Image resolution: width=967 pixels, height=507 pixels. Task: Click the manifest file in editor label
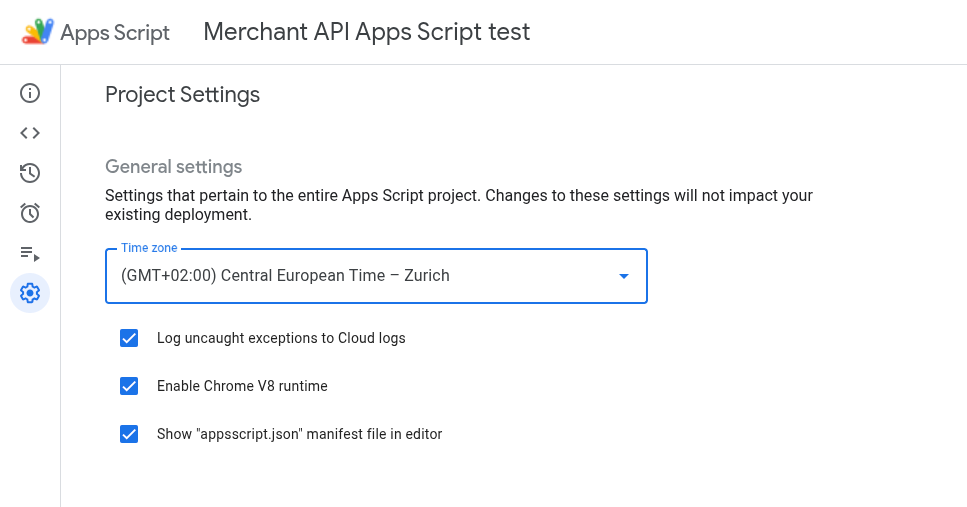pyautogui.click(x=299, y=434)
